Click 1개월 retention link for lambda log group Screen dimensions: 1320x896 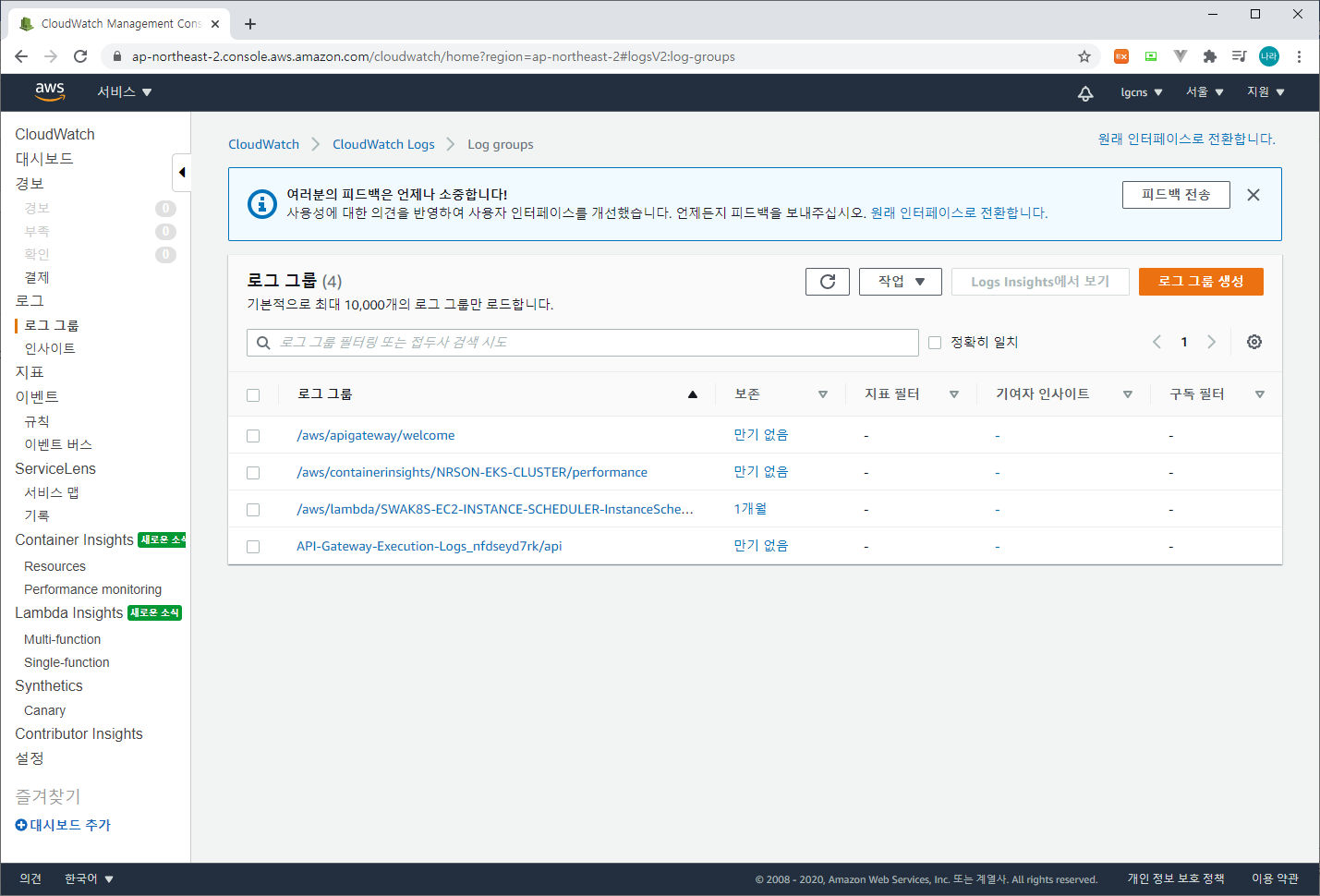(750, 509)
